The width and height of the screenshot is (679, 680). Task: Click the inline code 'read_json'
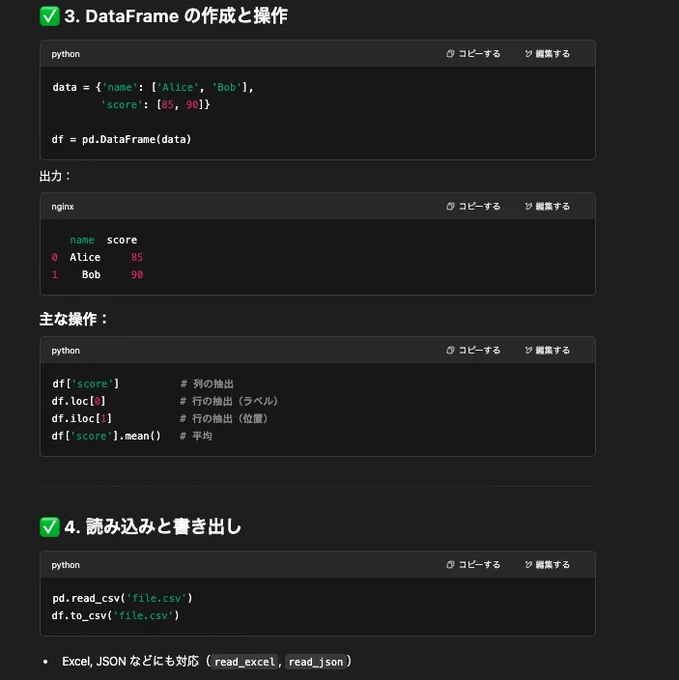pos(316,662)
